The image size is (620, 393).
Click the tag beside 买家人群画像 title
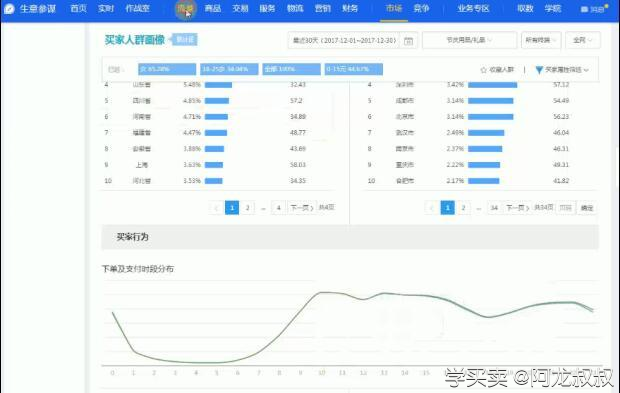(184, 40)
